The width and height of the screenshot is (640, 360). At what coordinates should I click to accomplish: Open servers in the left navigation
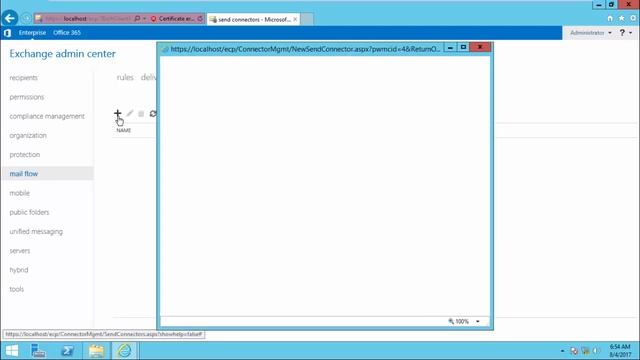20,251
